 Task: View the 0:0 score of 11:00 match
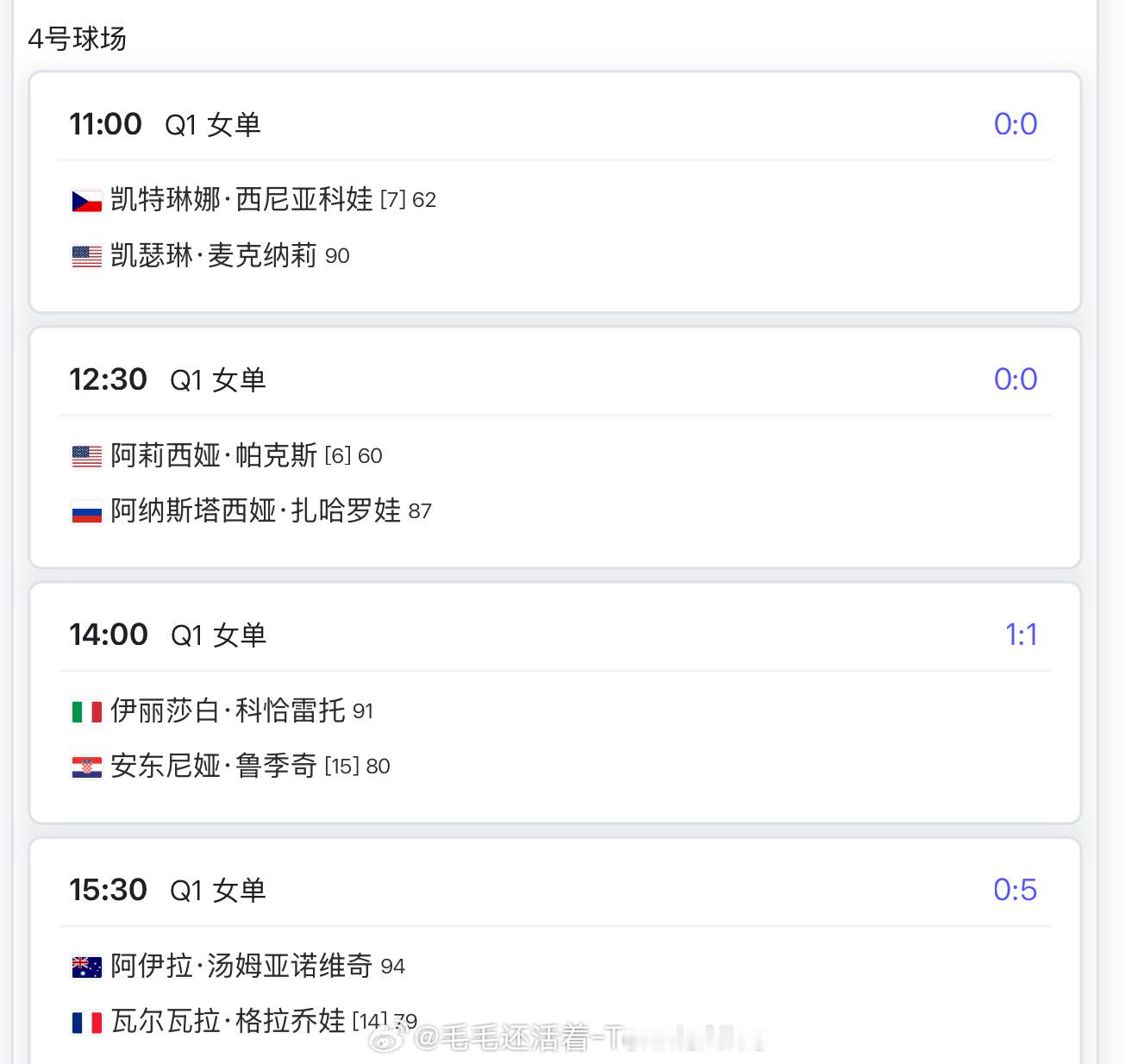click(1016, 124)
